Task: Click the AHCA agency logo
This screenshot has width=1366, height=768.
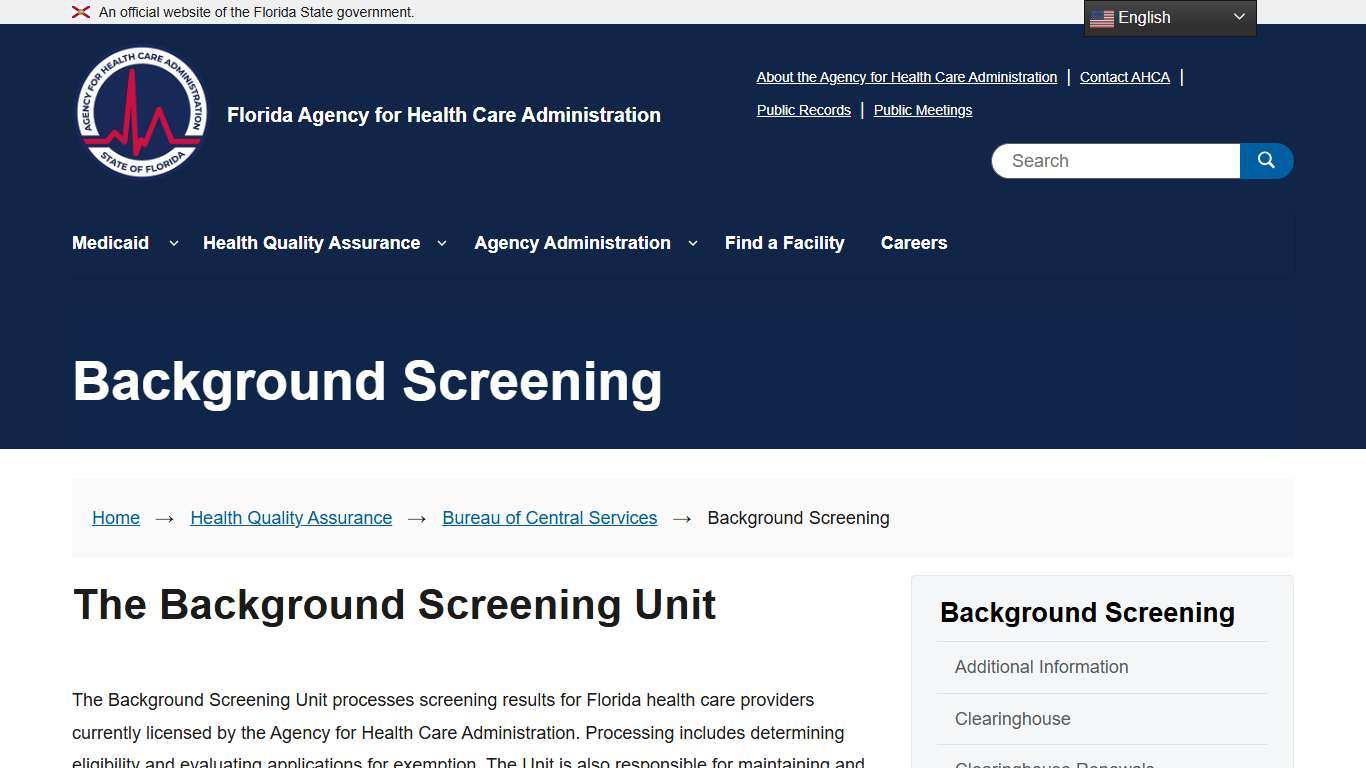Action: (x=141, y=111)
